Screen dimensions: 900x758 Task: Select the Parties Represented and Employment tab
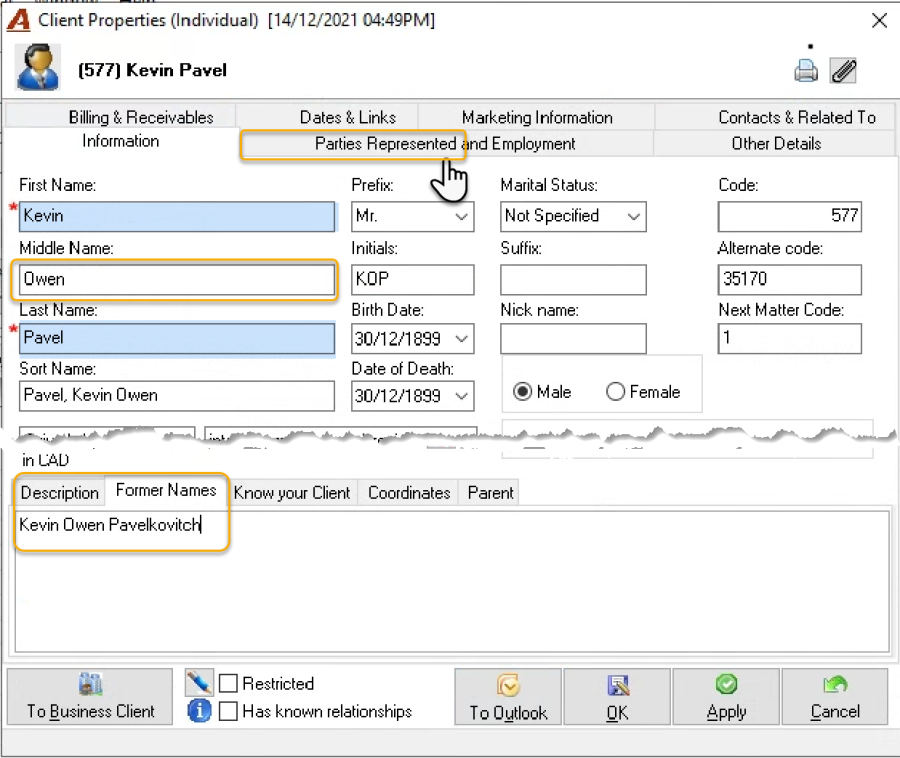(x=445, y=143)
